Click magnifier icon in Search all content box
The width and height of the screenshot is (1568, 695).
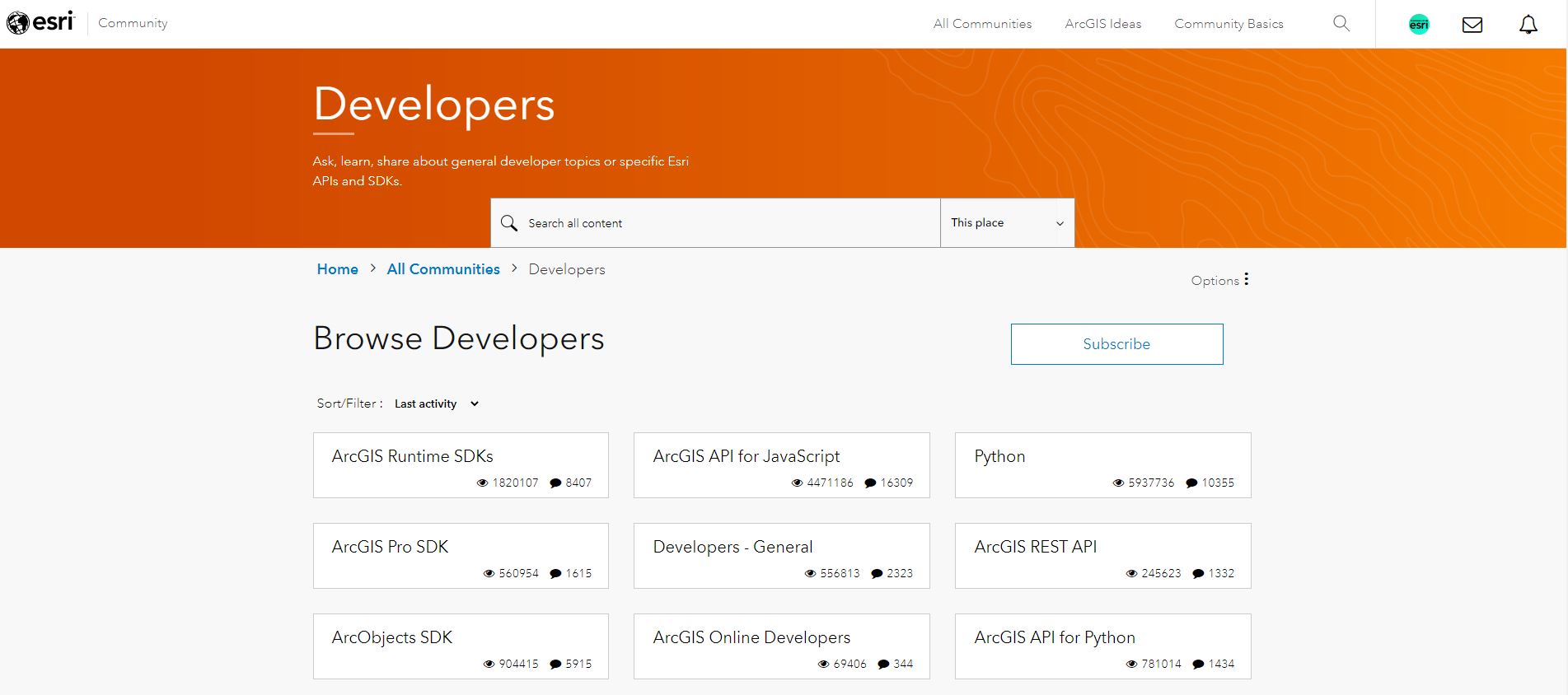coord(509,223)
